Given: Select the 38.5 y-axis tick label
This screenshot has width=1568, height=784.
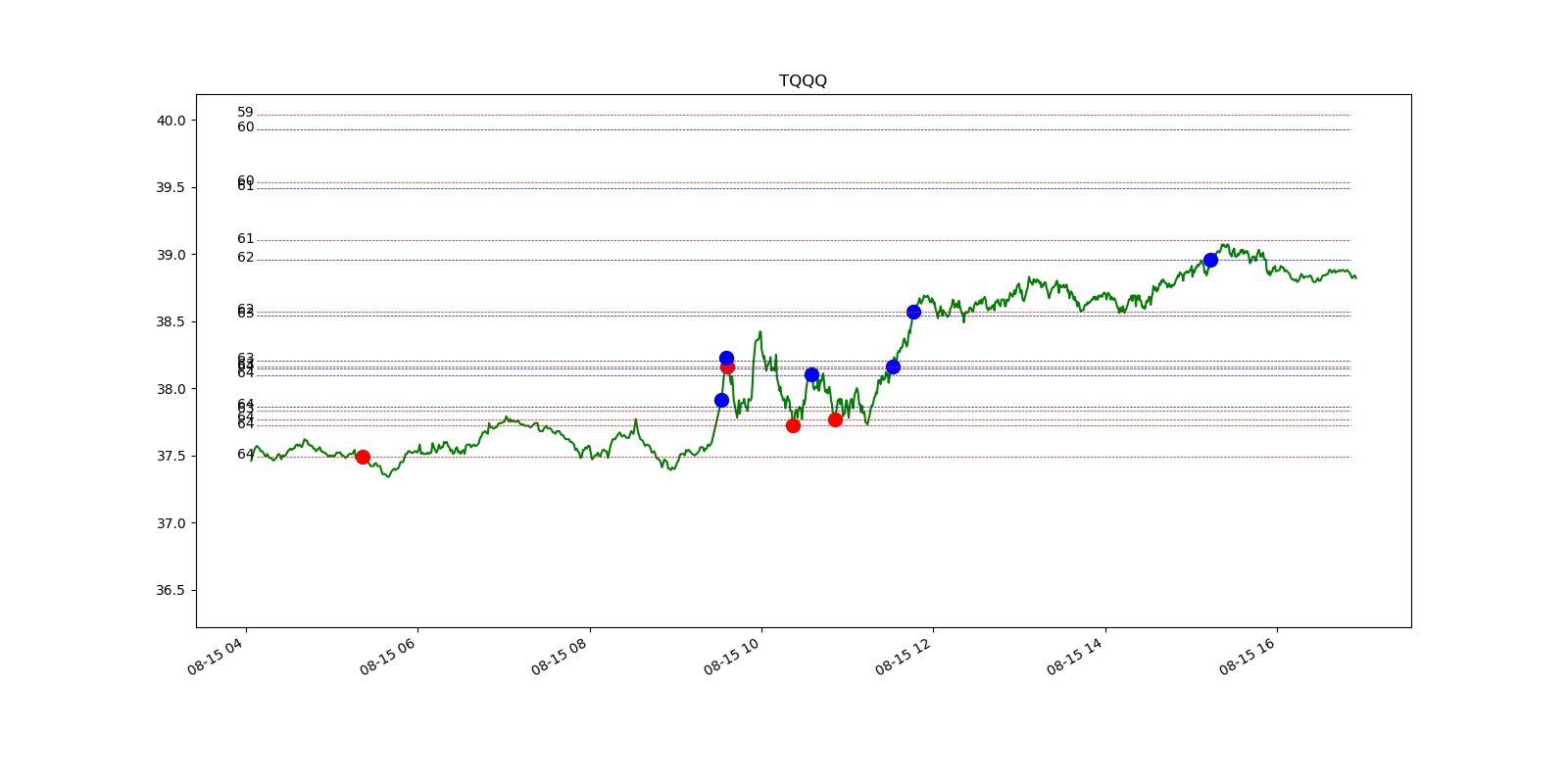Looking at the screenshot, I should (171, 321).
